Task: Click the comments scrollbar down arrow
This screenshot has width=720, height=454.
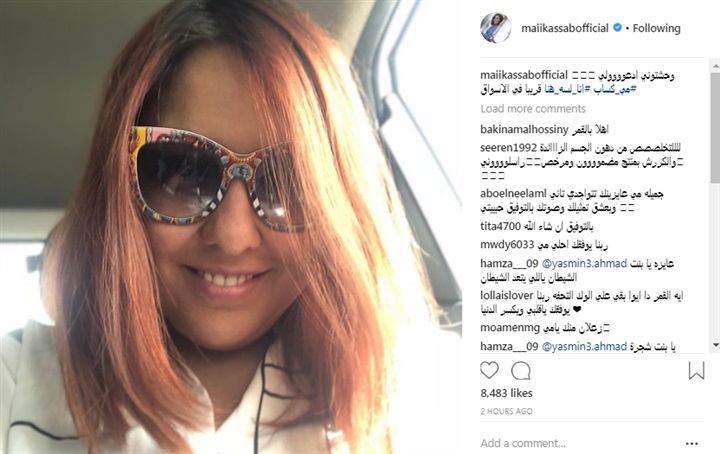Action: point(715,345)
